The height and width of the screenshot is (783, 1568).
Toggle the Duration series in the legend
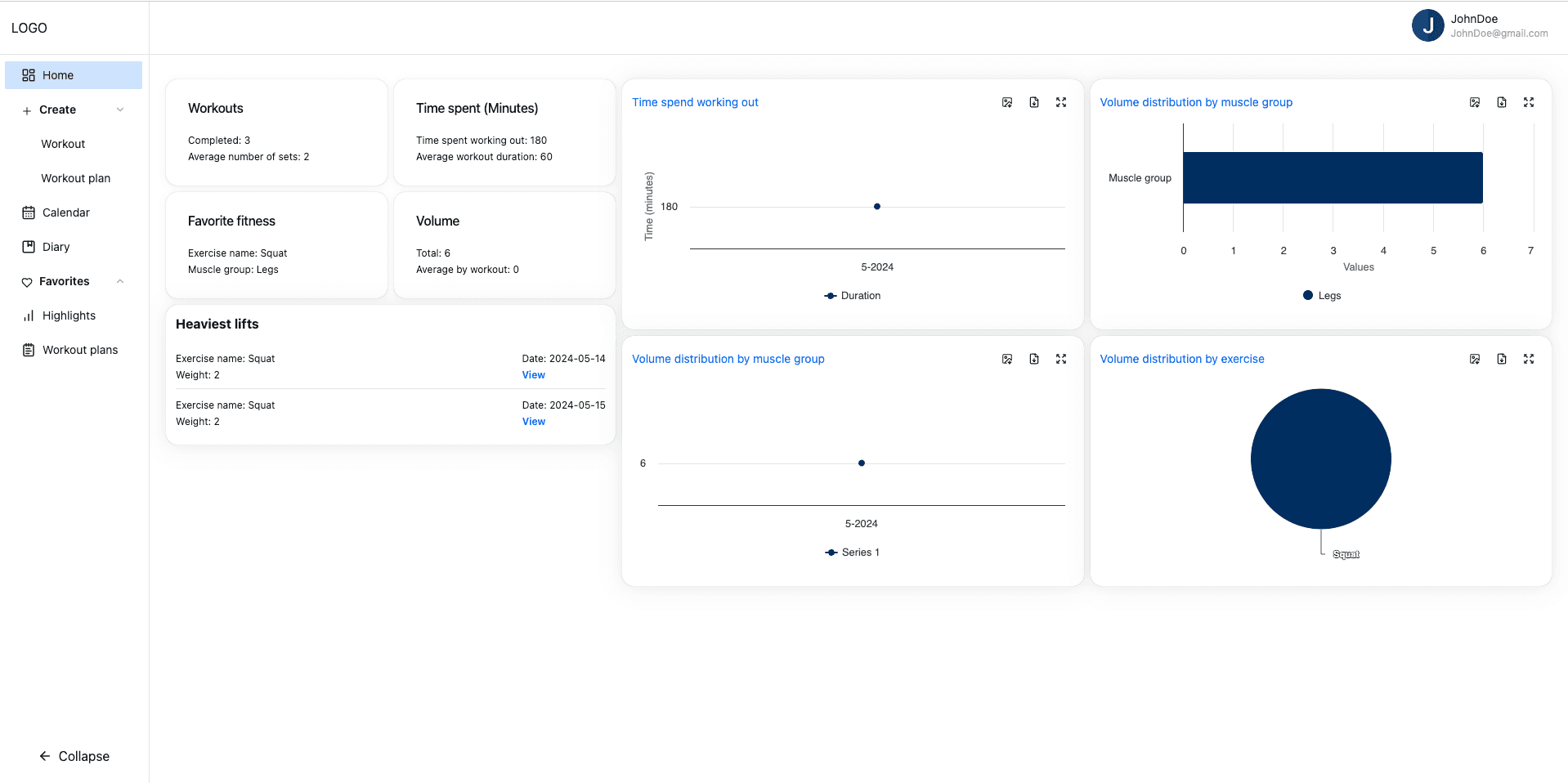pos(852,295)
